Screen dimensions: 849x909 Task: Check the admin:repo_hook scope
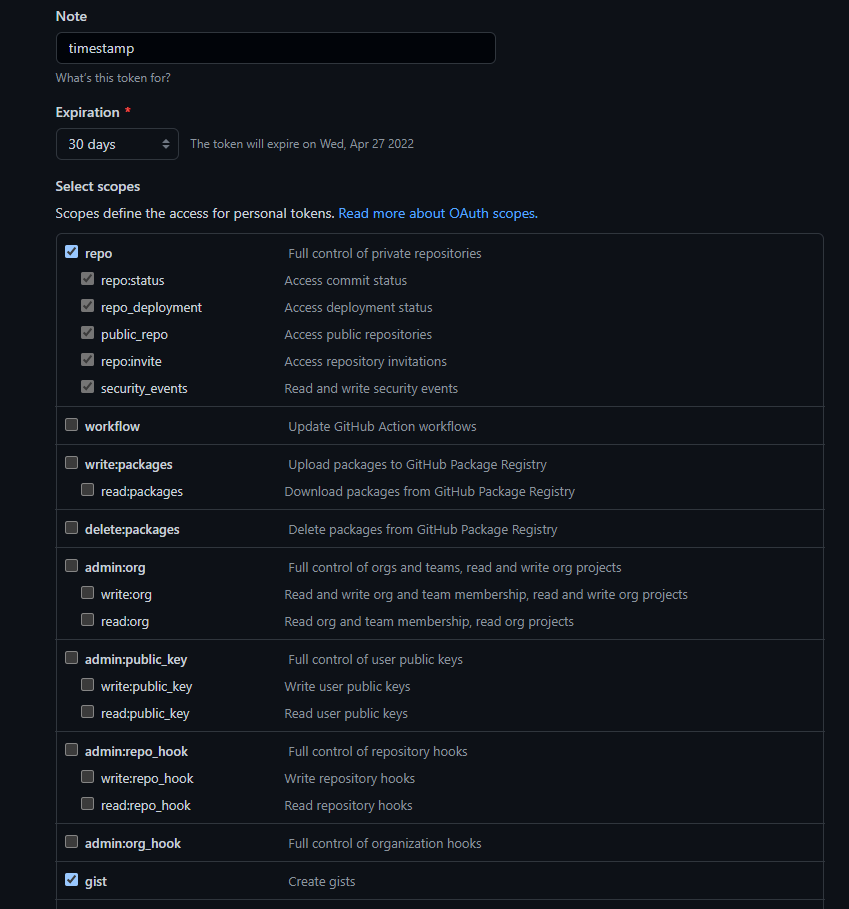pyautogui.click(x=71, y=749)
